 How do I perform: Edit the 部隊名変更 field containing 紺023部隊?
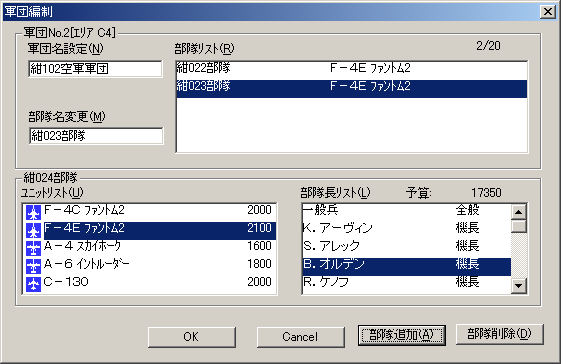click(x=96, y=136)
